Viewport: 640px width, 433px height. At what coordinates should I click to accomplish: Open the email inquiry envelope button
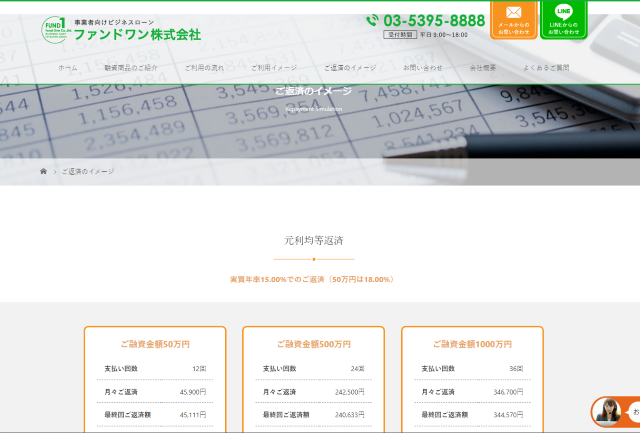(x=513, y=19)
